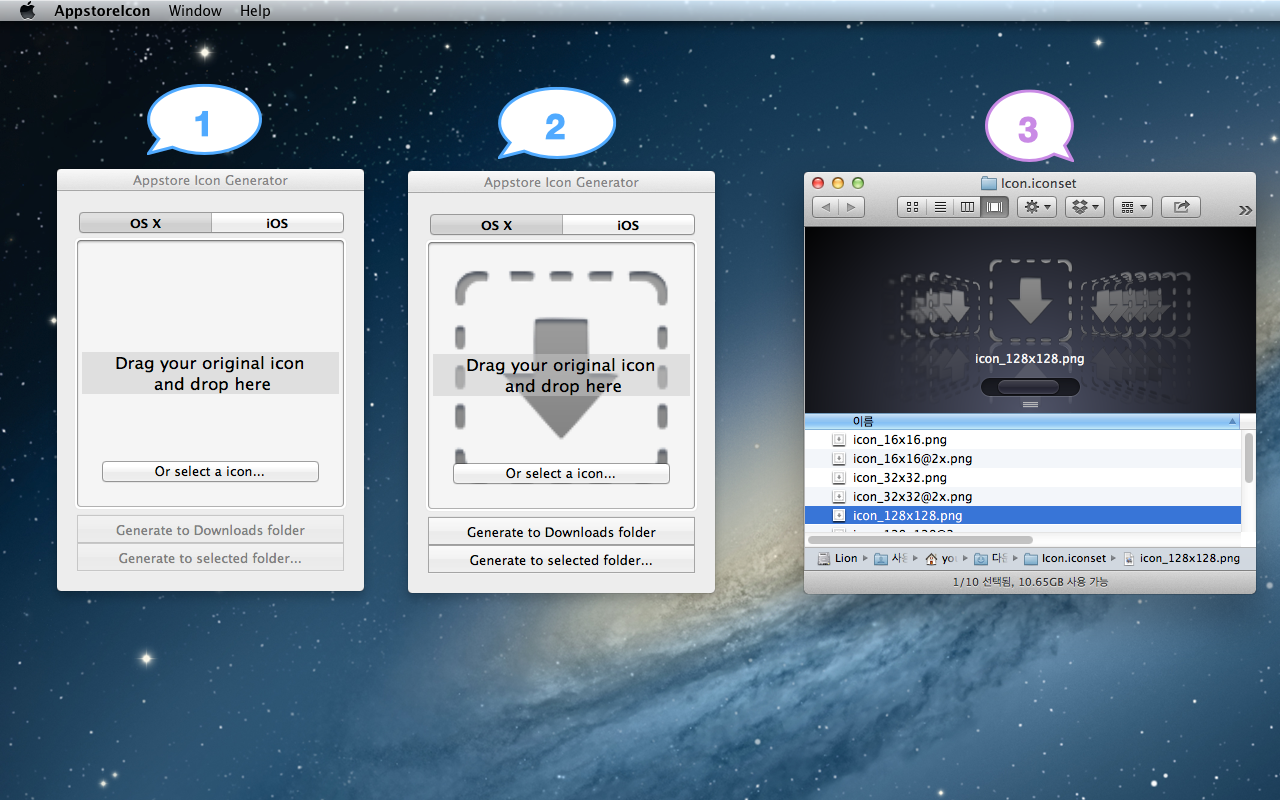Select the Cover Flow view button in Finder
This screenshot has width=1280, height=800.
(x=995, y=207)
